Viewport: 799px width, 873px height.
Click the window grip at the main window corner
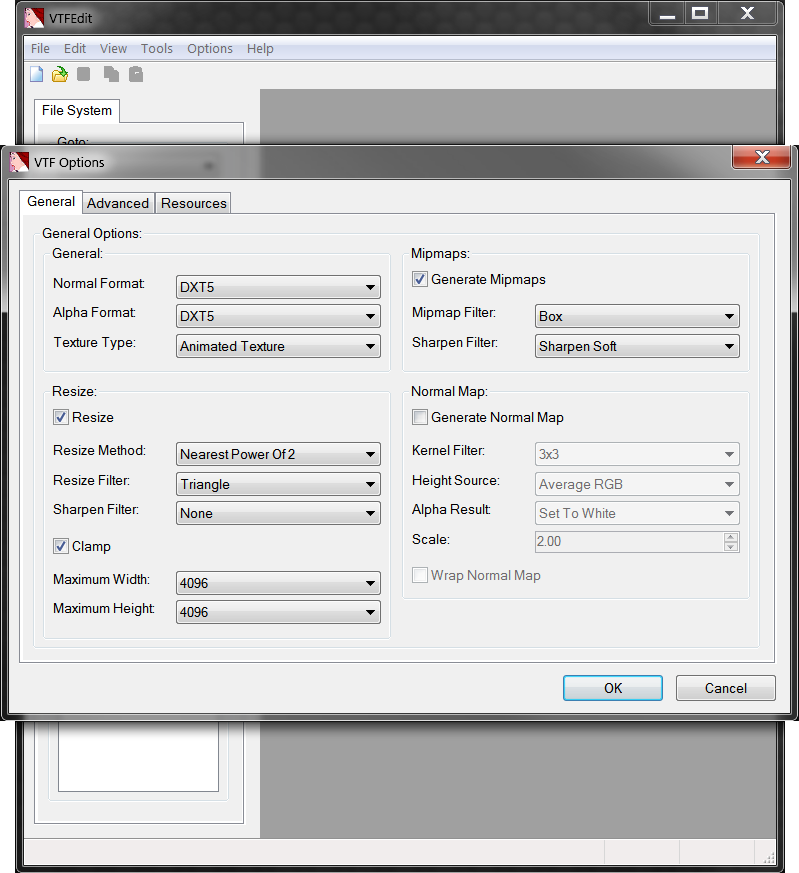(x=768, y=857)
